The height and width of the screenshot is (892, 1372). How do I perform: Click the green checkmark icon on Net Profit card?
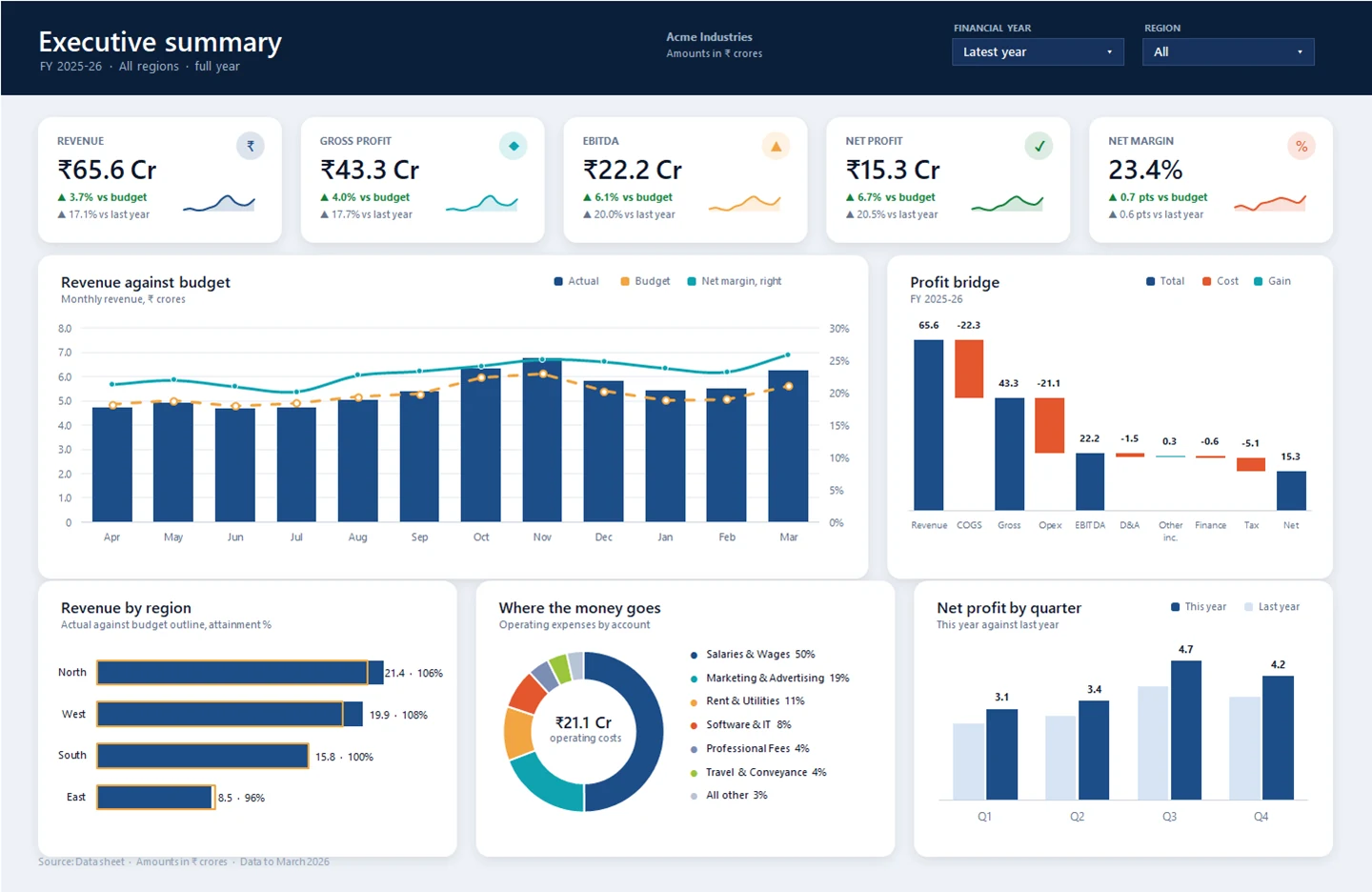(1039, 146)
